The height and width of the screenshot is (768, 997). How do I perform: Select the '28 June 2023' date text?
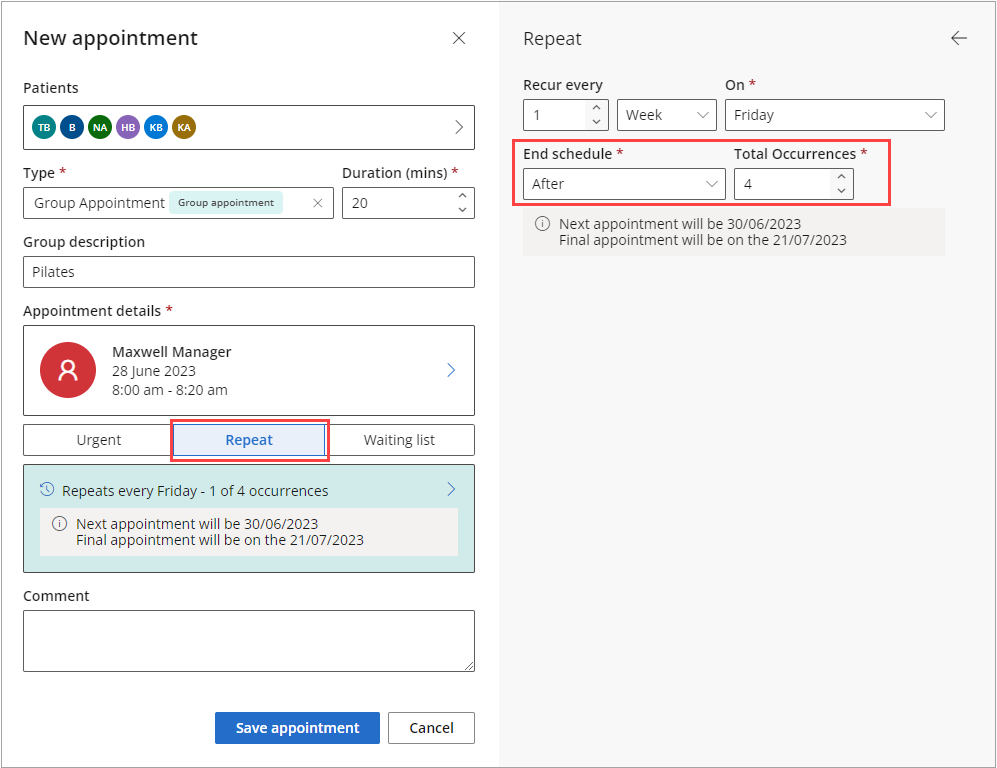click(154, 371)
